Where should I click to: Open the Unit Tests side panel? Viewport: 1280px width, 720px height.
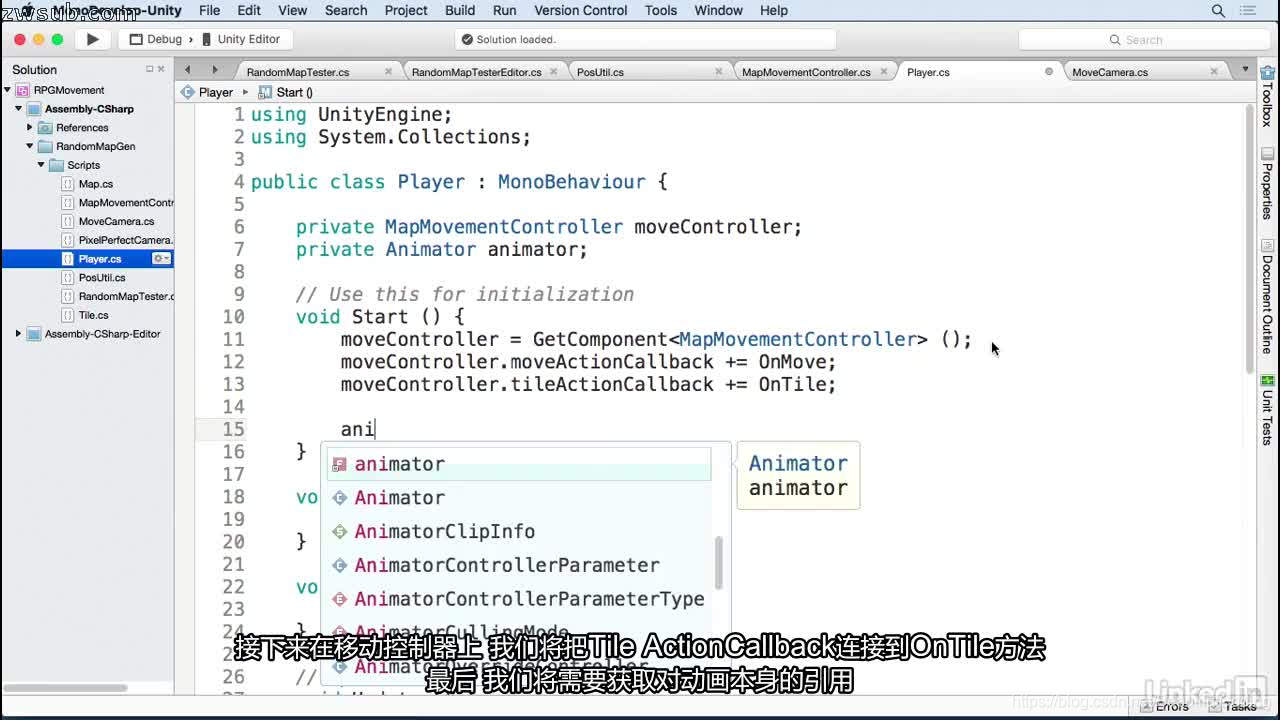tap(1267, 410)
